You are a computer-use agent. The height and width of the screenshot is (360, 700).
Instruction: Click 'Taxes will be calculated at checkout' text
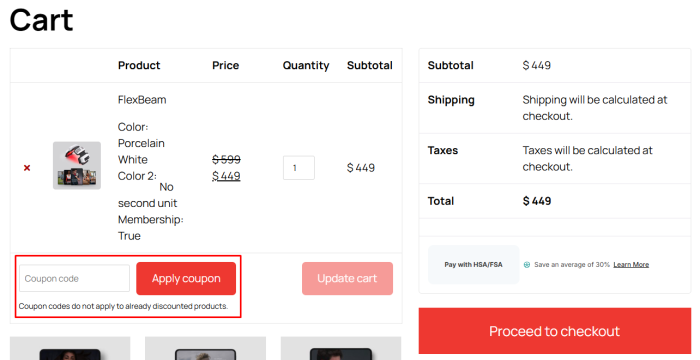(x=588, y=159)
